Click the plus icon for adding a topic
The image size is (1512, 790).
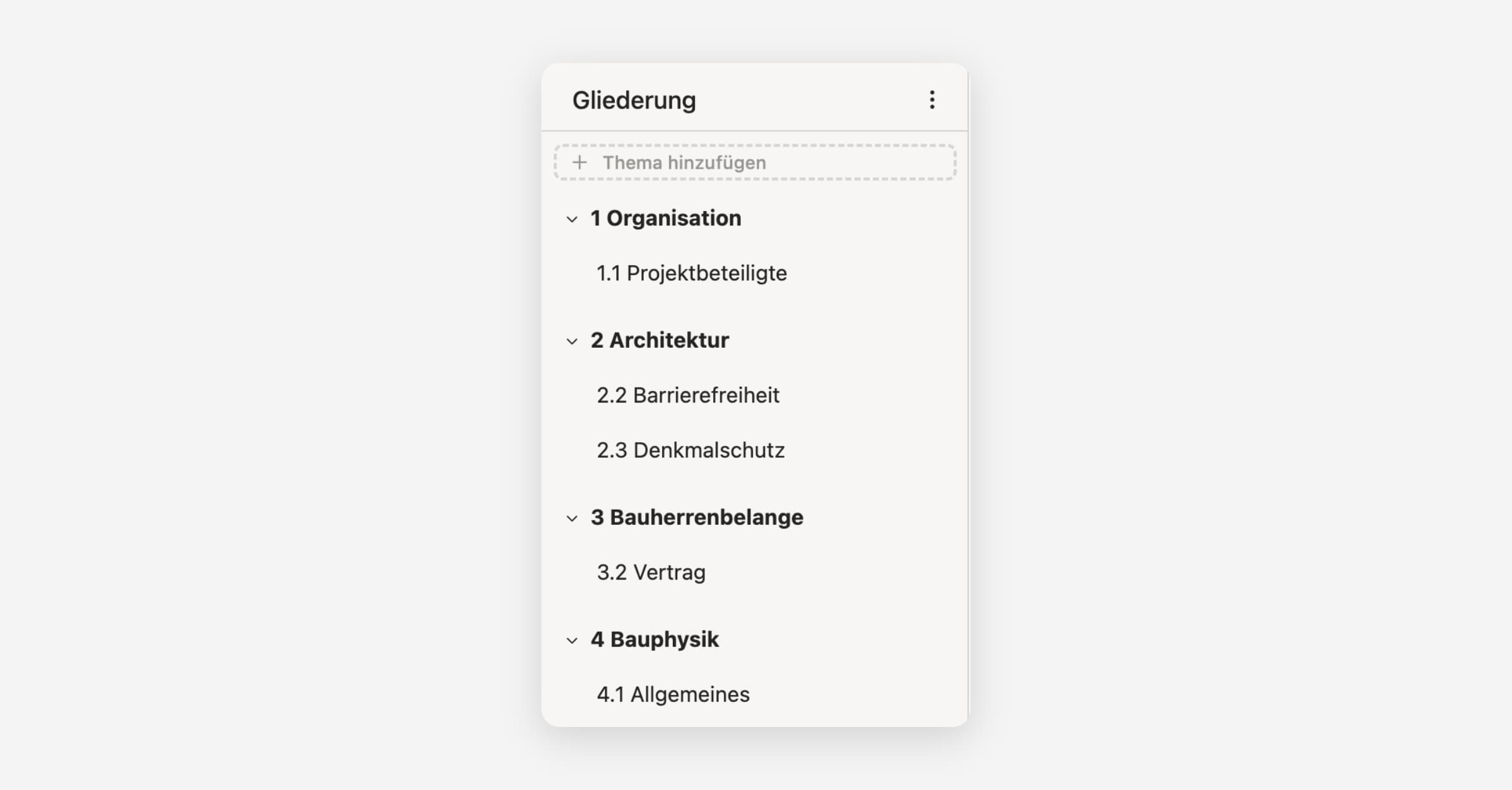580,163
